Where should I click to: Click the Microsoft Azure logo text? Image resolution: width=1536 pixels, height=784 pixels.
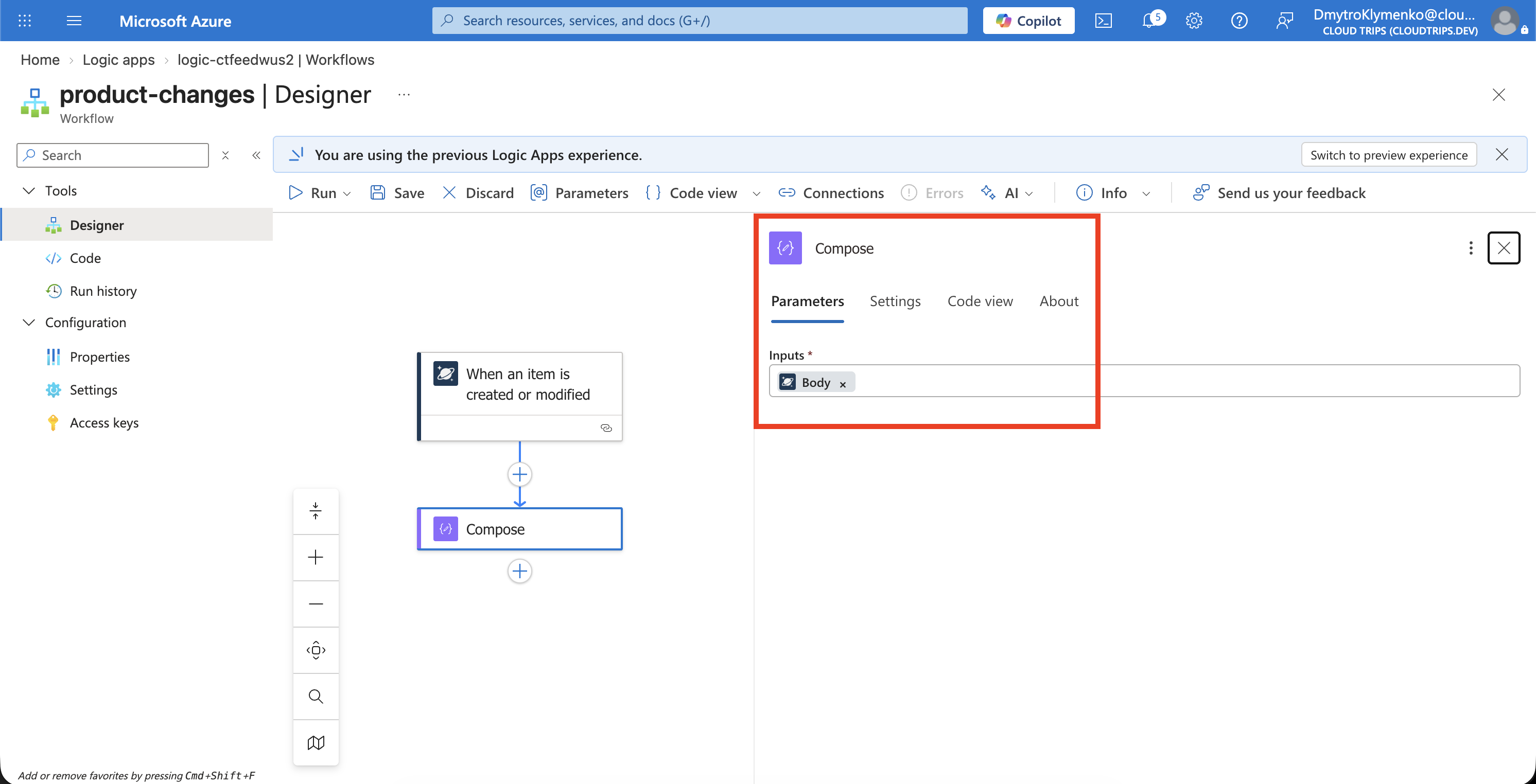(x=176, y=21)
